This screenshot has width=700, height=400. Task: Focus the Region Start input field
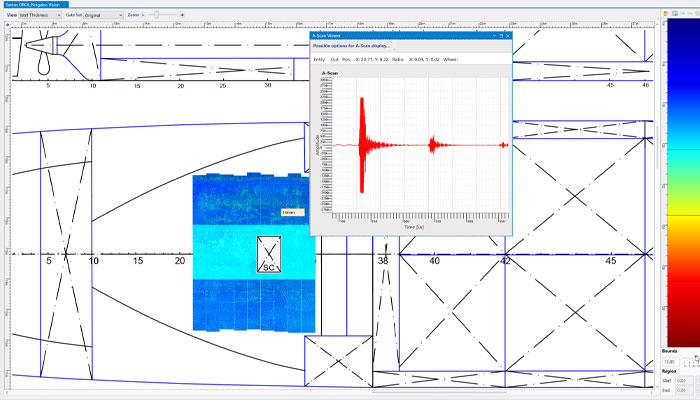[x=682, y=381]
